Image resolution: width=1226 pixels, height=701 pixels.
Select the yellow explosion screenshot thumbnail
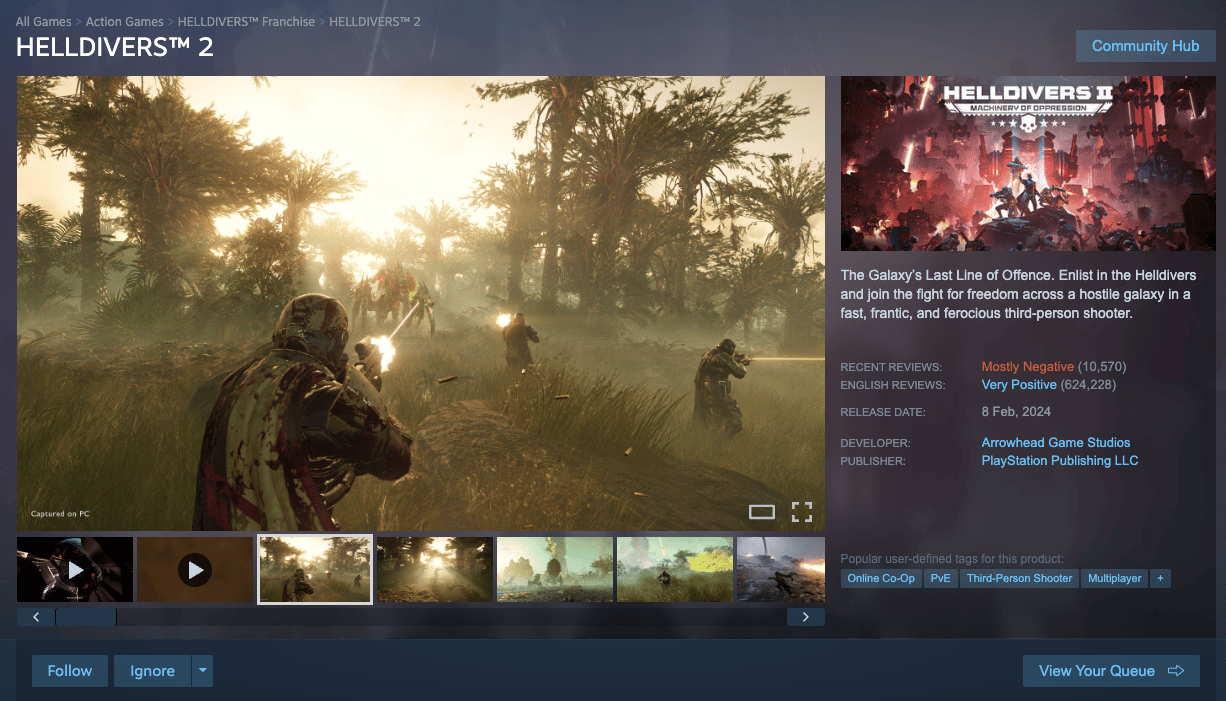point(675,570)
